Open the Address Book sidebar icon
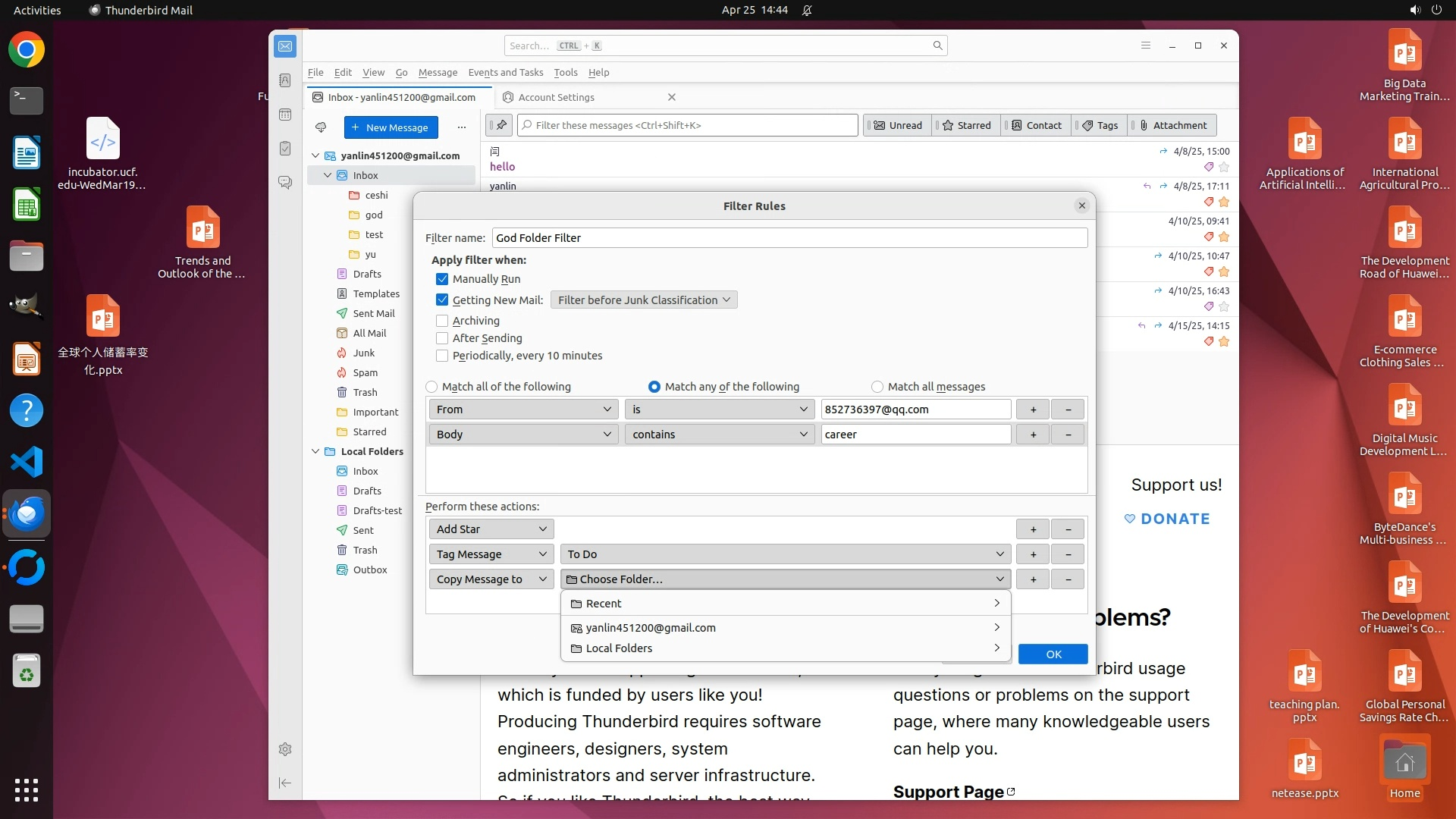This screenshot has width=1456, height=819. pos(285,80)
